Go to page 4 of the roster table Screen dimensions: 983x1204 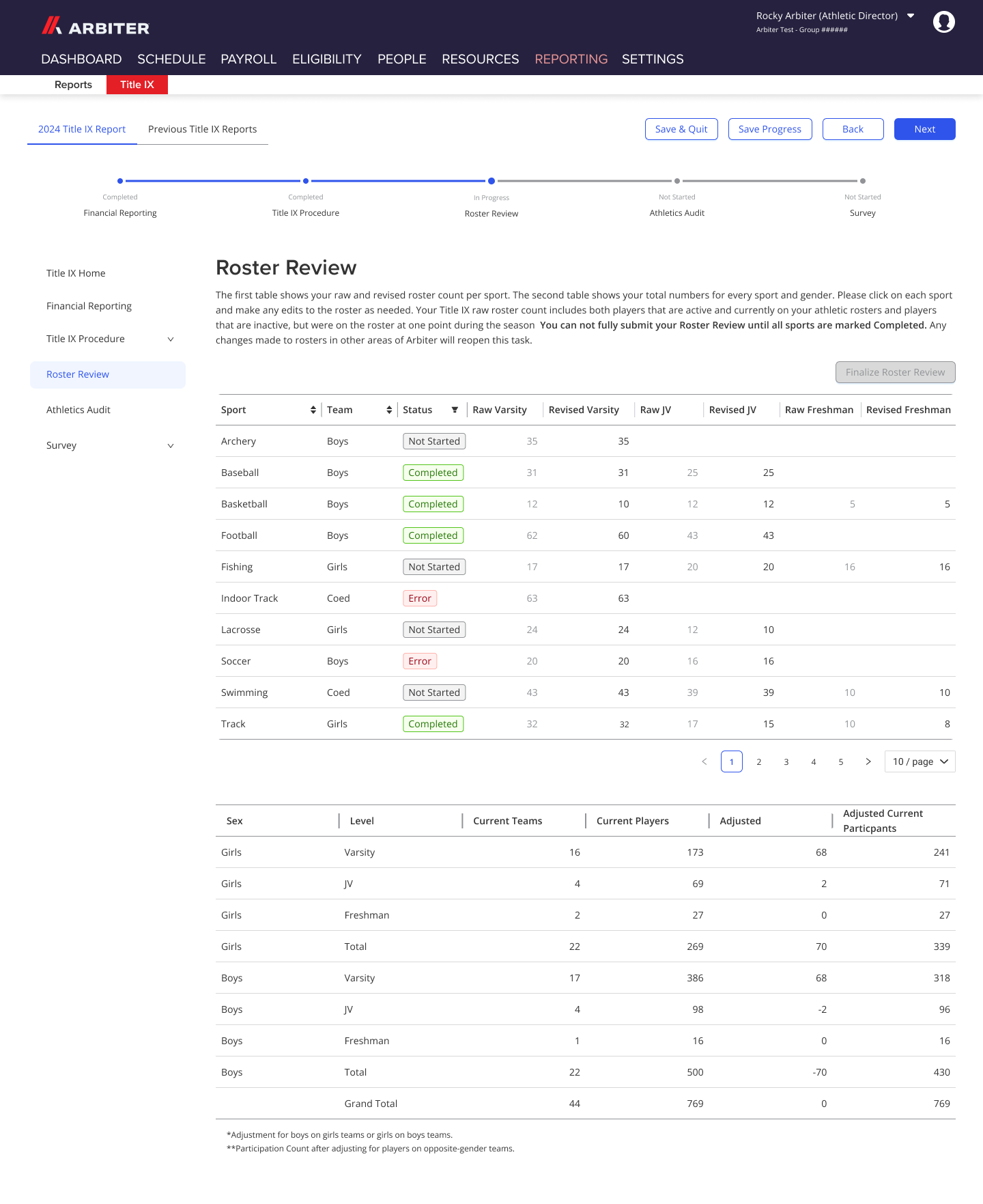coord(814,761)
